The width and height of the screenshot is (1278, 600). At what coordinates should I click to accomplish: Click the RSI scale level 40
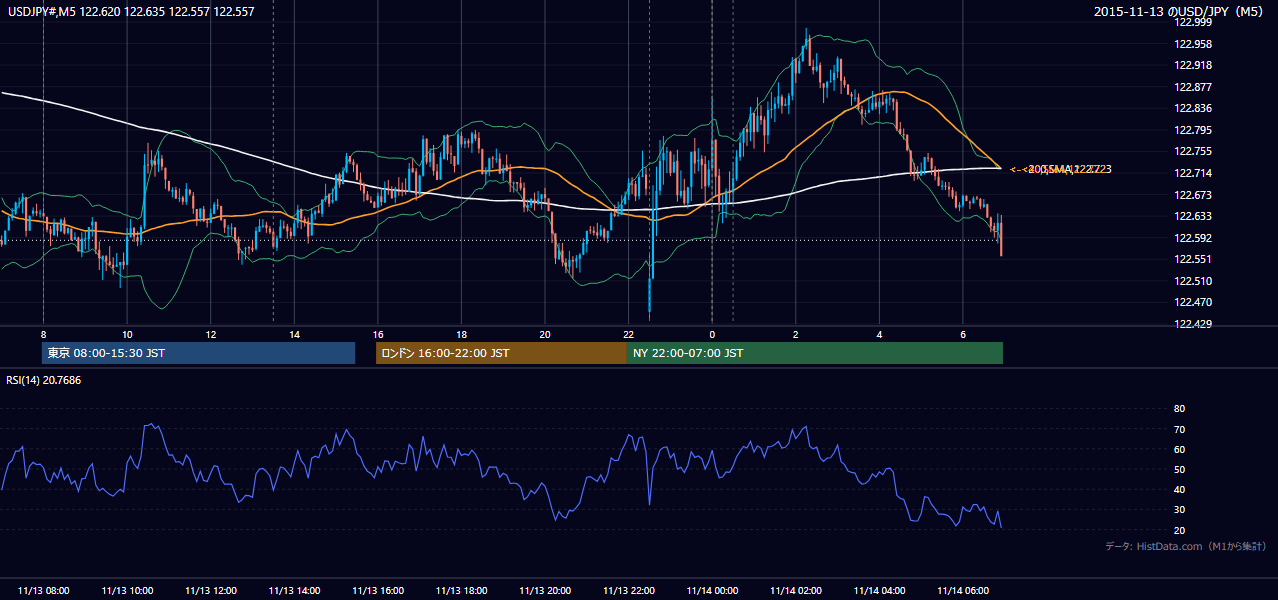click(x=1179, y=490)
